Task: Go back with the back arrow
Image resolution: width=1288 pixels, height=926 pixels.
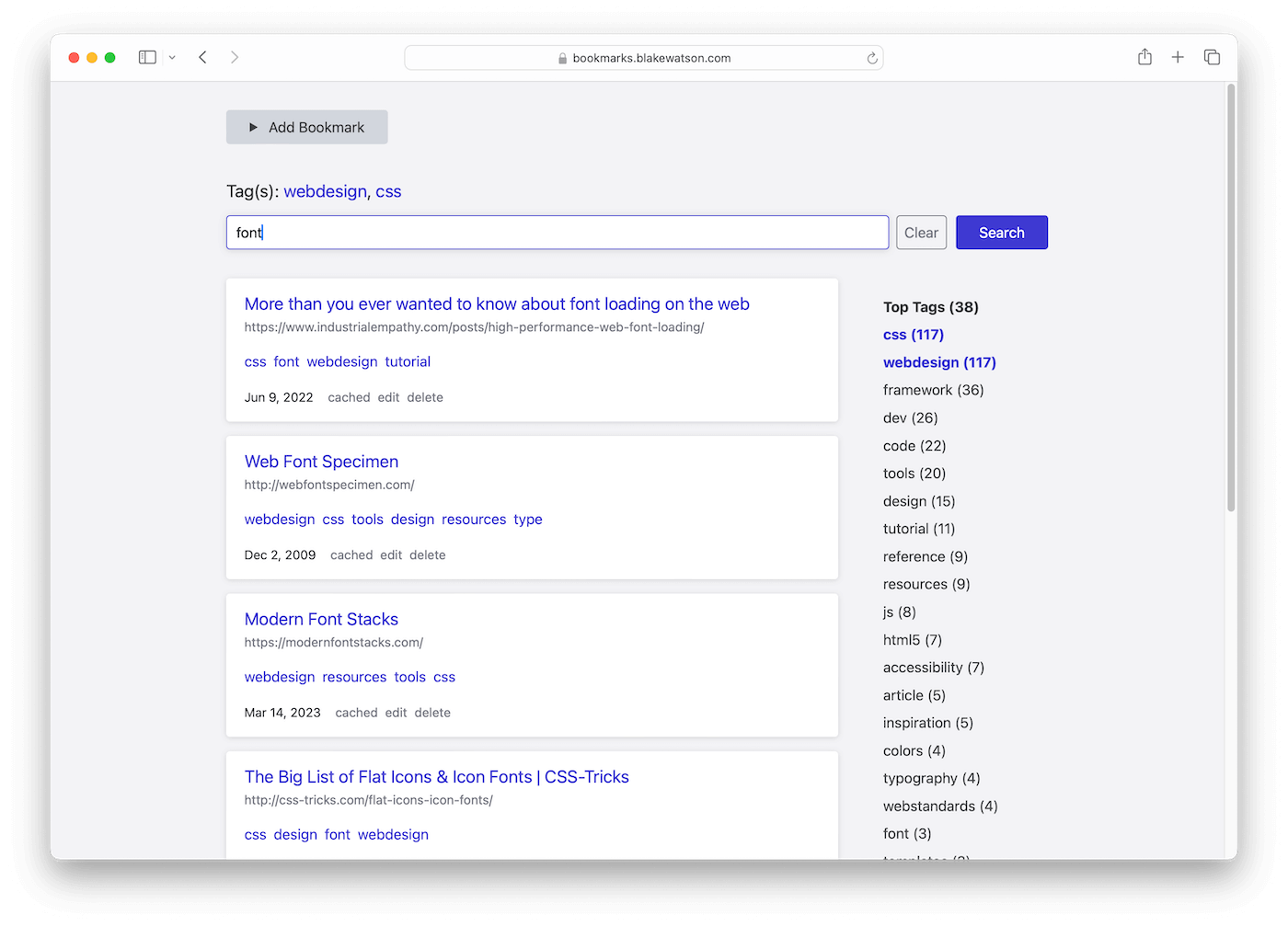Action: (202, 57)
